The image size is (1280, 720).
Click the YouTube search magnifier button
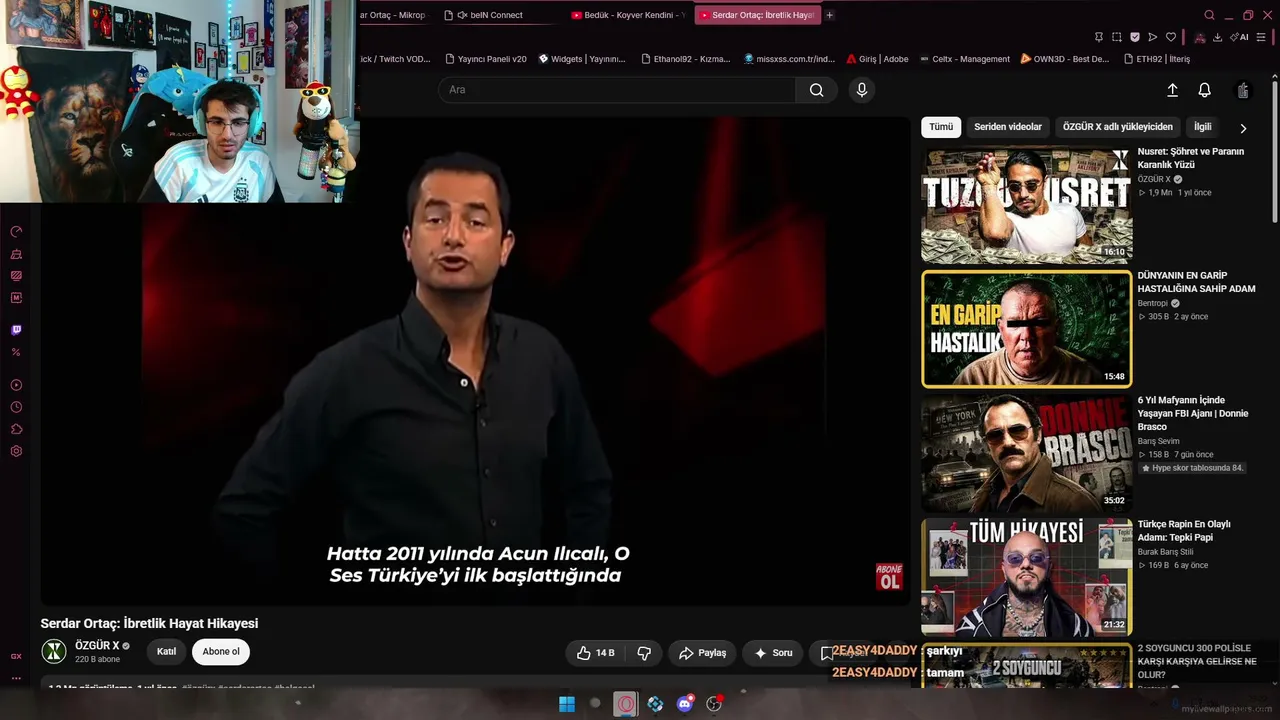click(816, 90)
